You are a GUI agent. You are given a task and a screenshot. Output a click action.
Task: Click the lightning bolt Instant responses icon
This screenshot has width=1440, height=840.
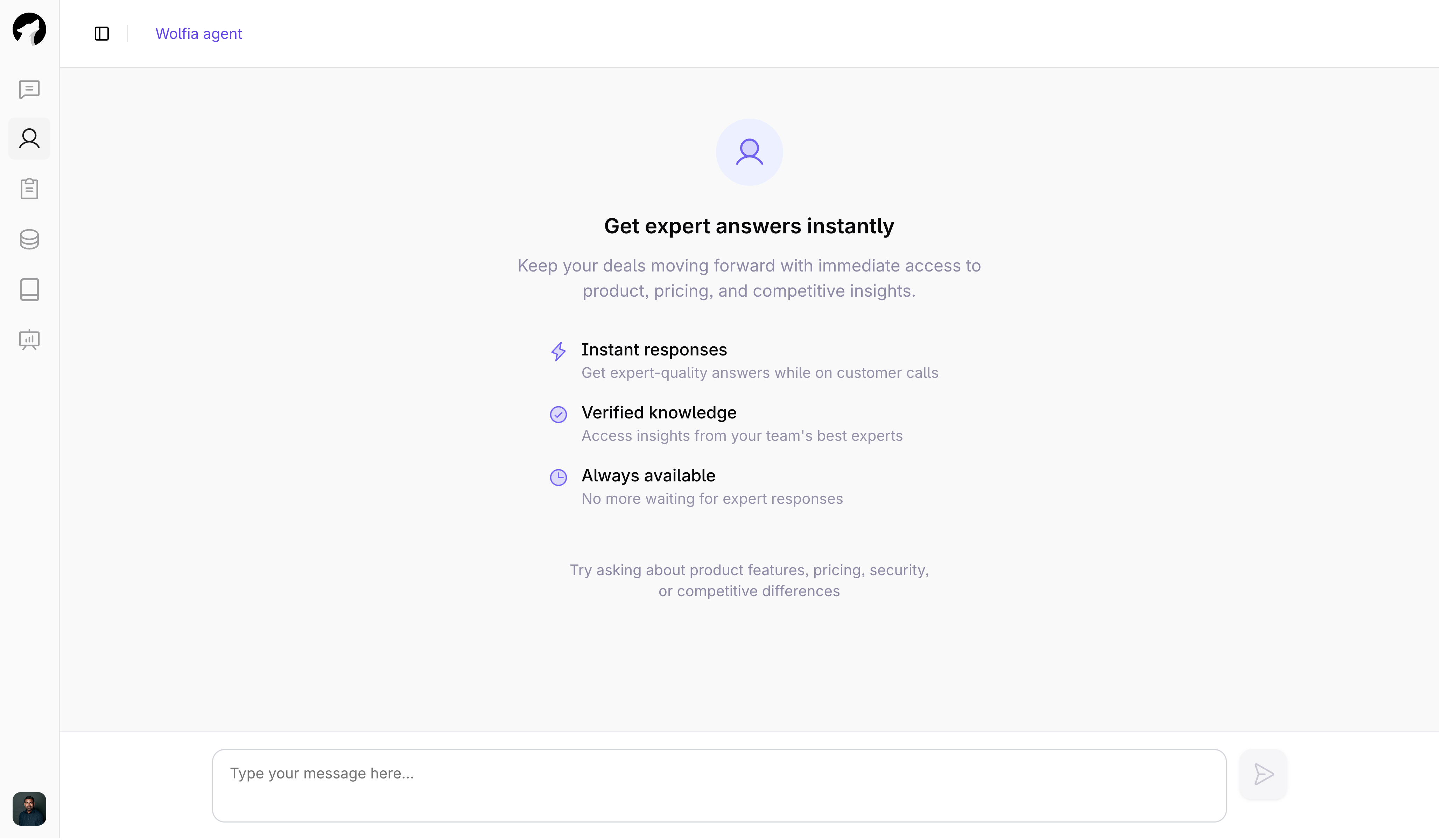click(558, 351)
